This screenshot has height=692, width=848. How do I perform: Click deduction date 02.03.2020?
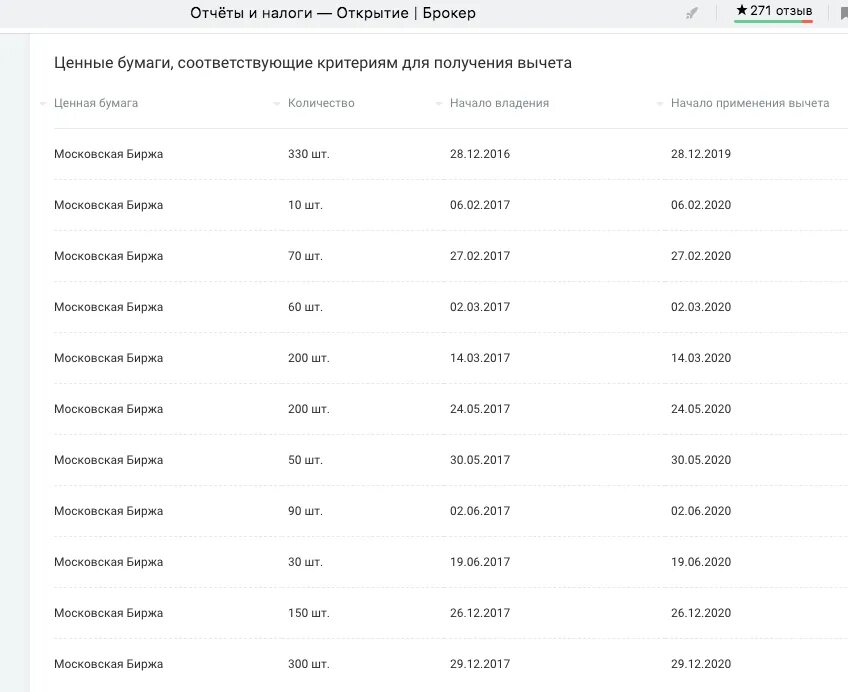(701, 307)
